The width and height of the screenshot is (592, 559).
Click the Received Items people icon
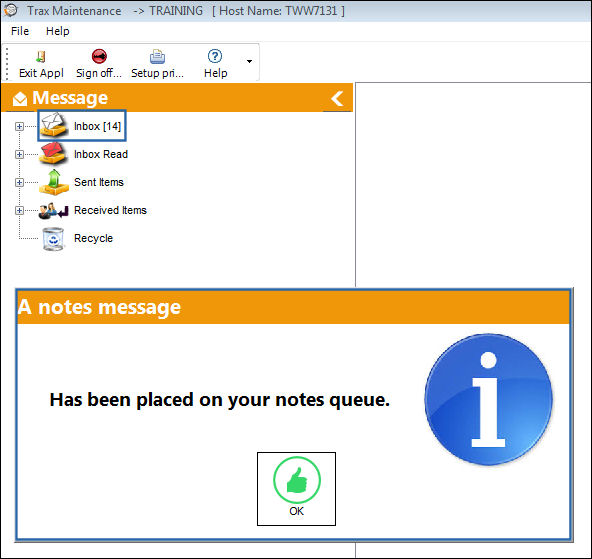[54, 211]
